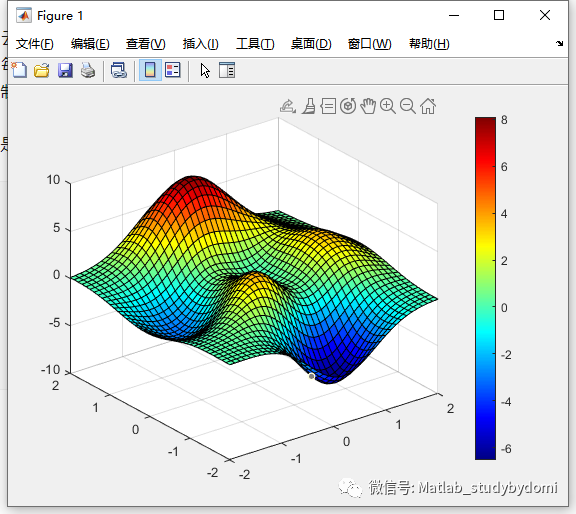Select the Edit Plot arrow tool
The image size is (576, 514).
coord(205,70)
